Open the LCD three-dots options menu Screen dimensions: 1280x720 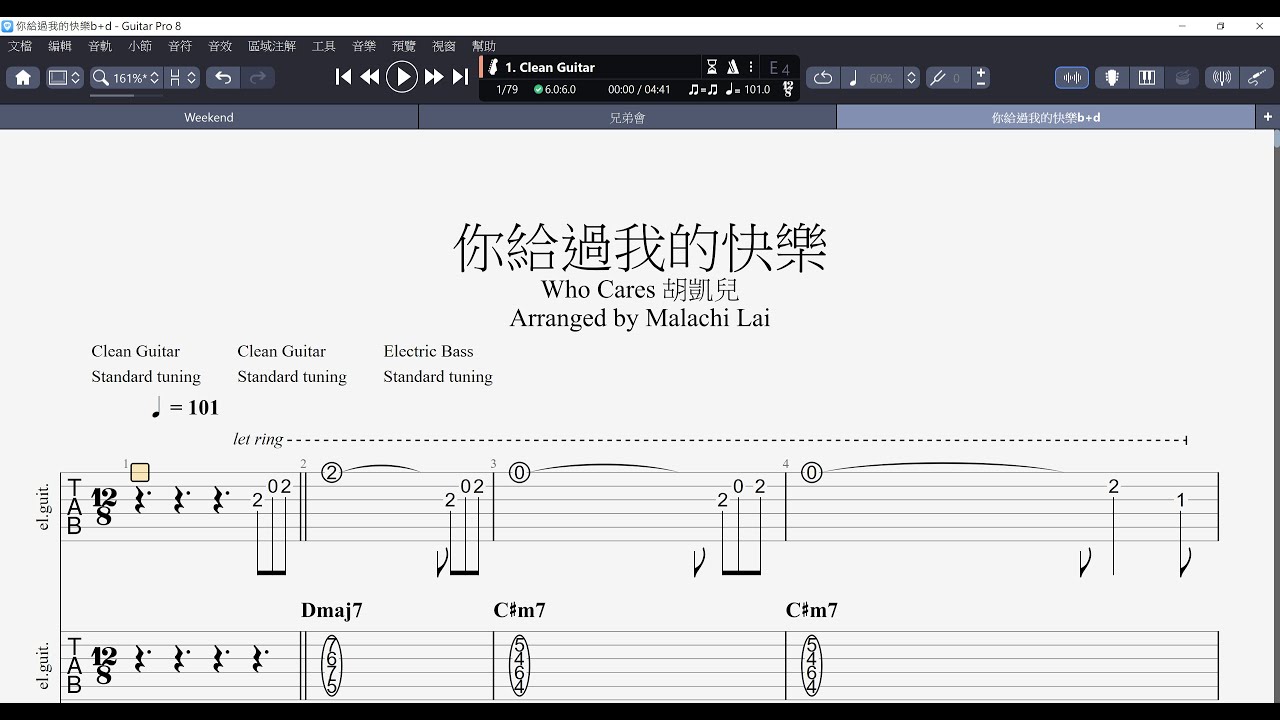tap(751, 67)
